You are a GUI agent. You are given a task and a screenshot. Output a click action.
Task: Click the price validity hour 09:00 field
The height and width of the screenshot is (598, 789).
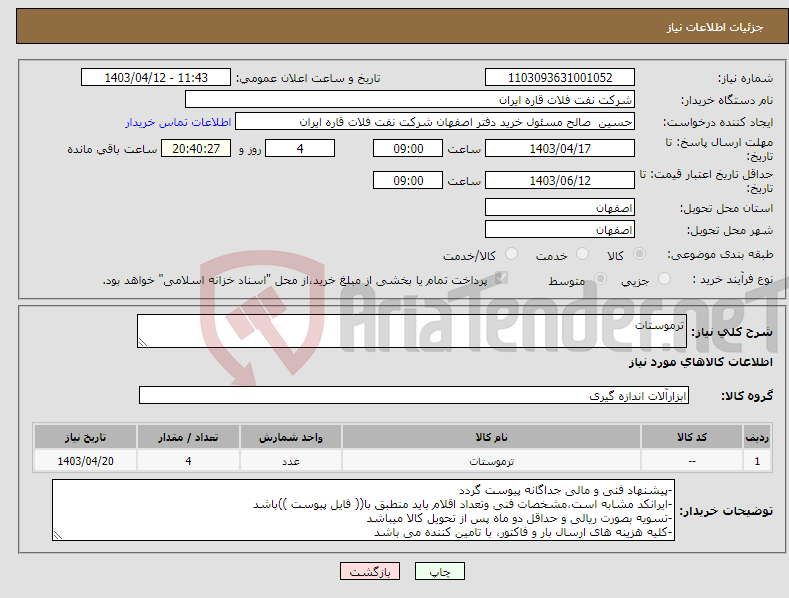coord(408,180)
